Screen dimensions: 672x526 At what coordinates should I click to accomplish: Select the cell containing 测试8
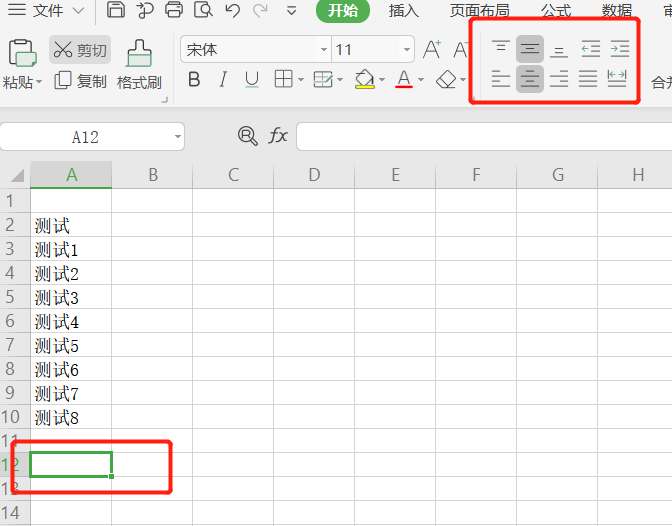(x=71, y=417)
